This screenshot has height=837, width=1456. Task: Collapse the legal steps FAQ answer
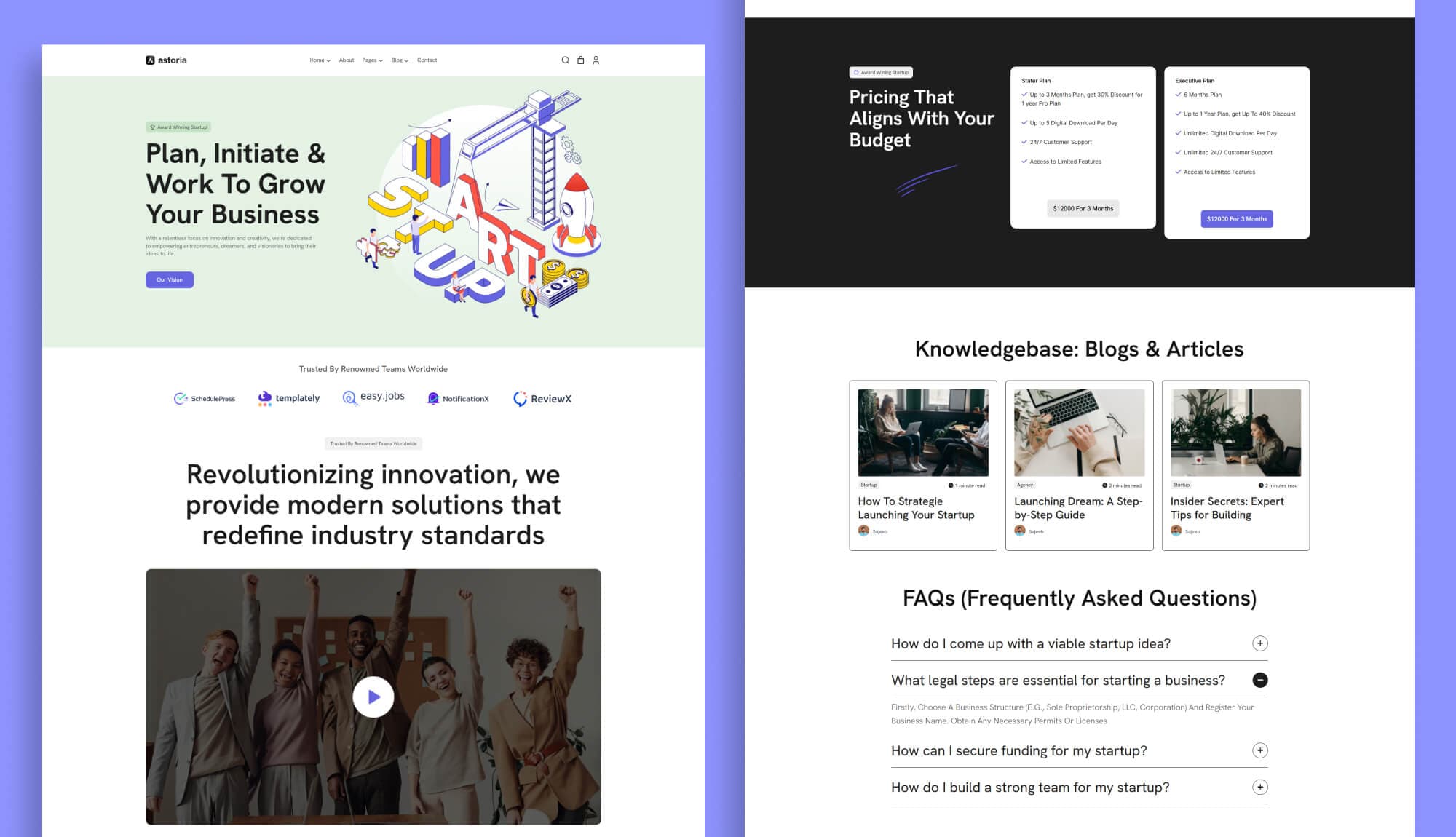[x=1262, y=680]
